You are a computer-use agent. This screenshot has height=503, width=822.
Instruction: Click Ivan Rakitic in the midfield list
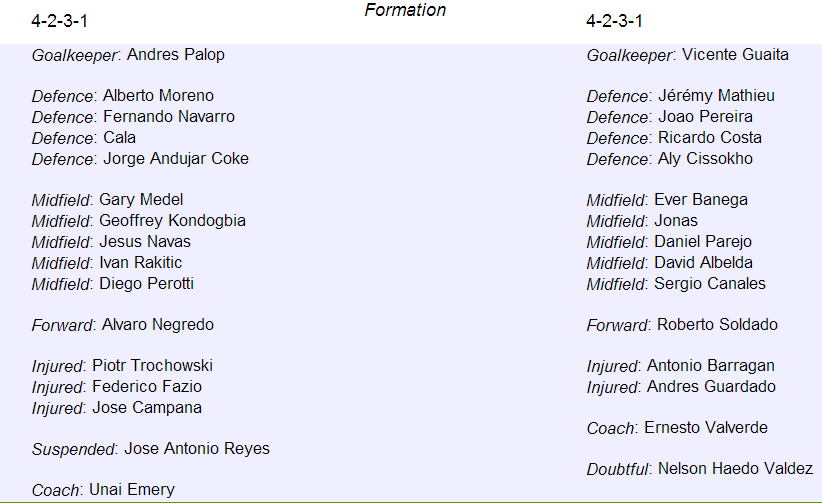(140, 262)
